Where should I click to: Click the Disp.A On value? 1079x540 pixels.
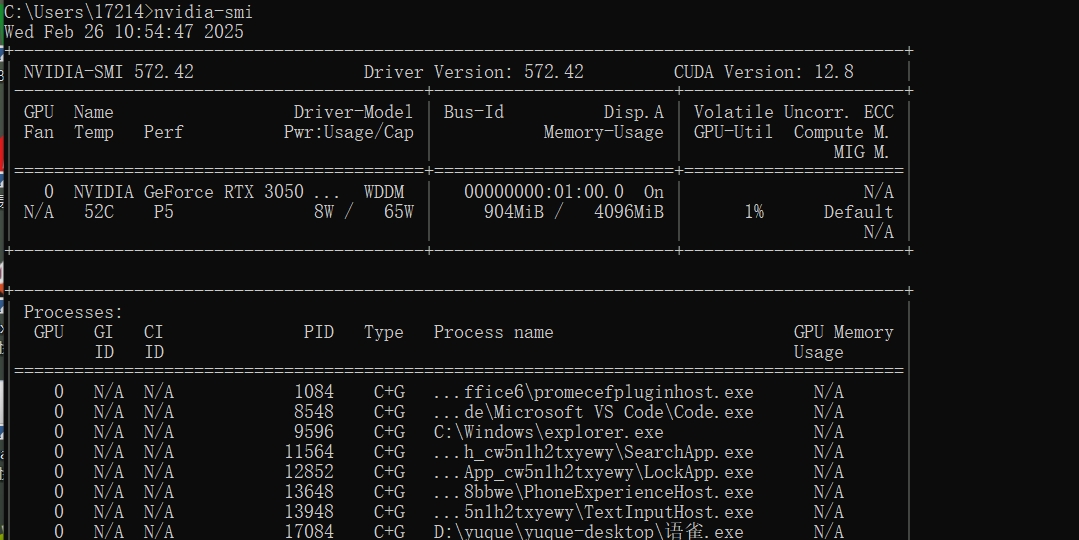pyautogui.click(x=654, y=192)
